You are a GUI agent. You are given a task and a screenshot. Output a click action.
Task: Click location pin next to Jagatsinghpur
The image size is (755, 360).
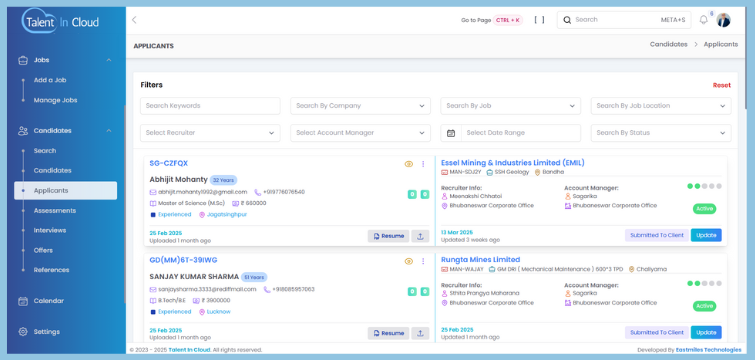click(202, 215)
